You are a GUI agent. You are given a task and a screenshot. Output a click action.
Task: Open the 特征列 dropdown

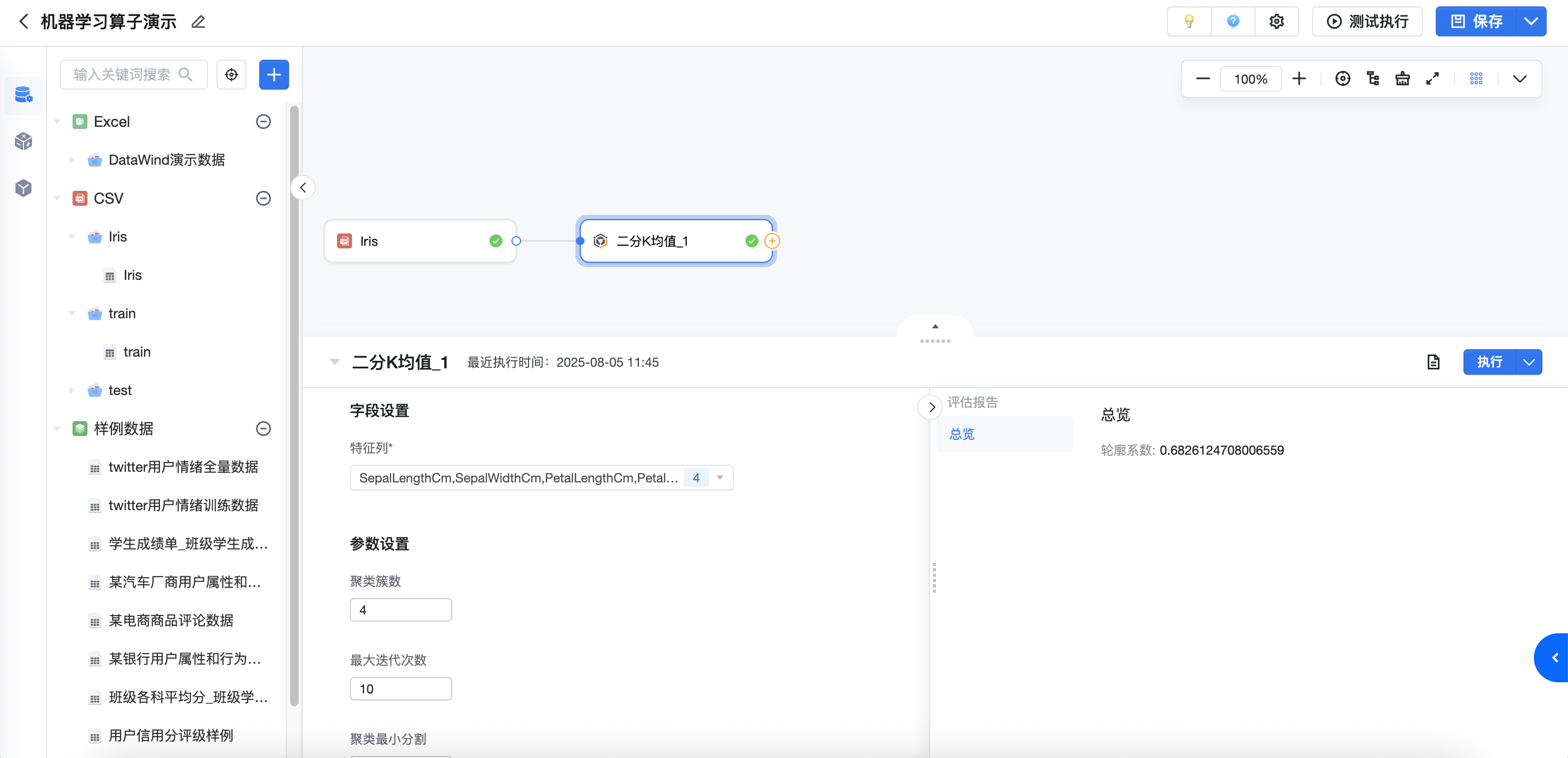[x=541, y=478]
